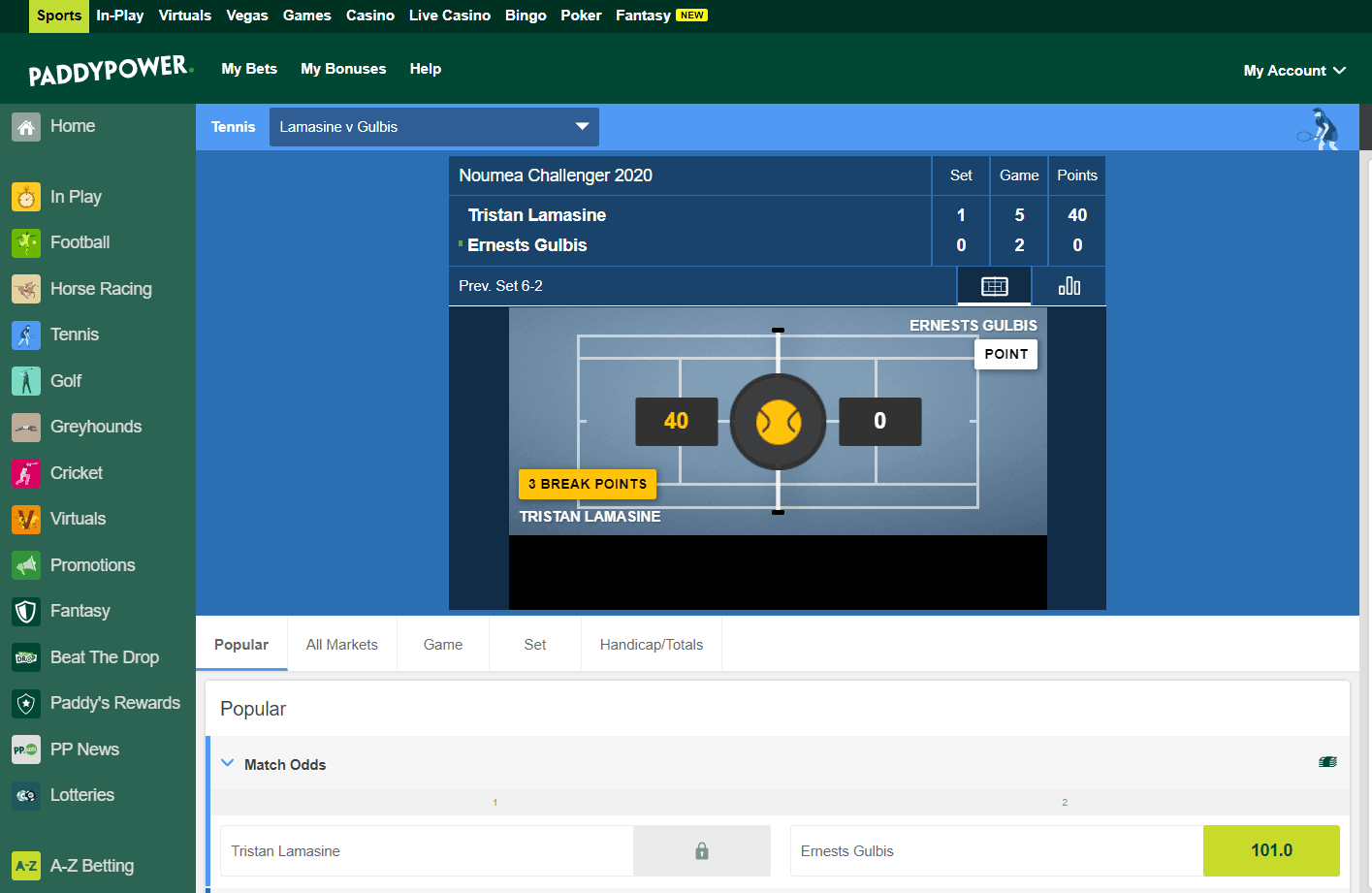Go to Virtuals in the top bar
The height and width of the screenshot is (893, 1372).
coord(185,16)
